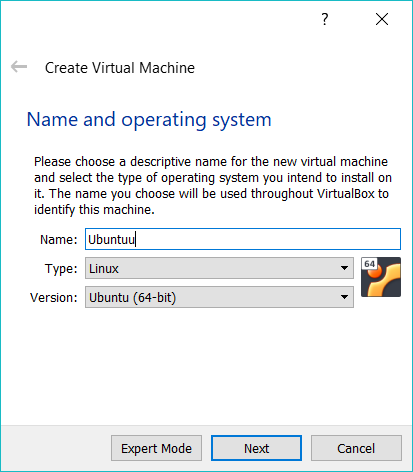Click the description paragraph starting 'Please choose'
This screenshot has width=413, height=472.
pyautogui.click(x=213, y=186)
